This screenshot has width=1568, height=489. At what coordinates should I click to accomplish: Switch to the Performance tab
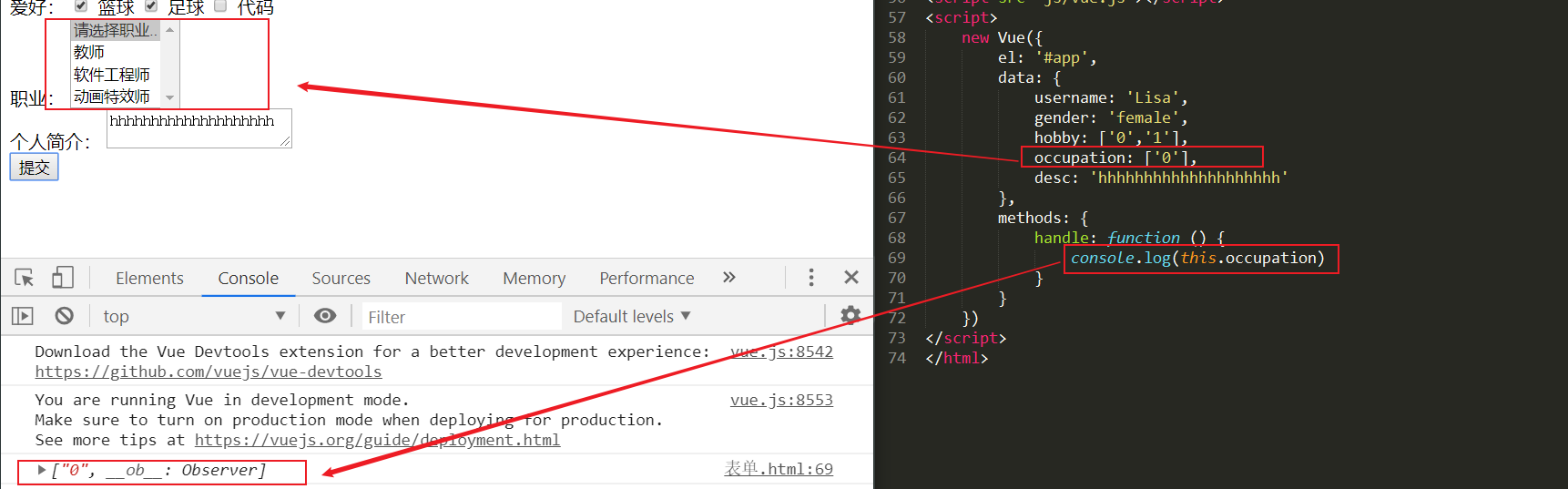click(647, 278)
